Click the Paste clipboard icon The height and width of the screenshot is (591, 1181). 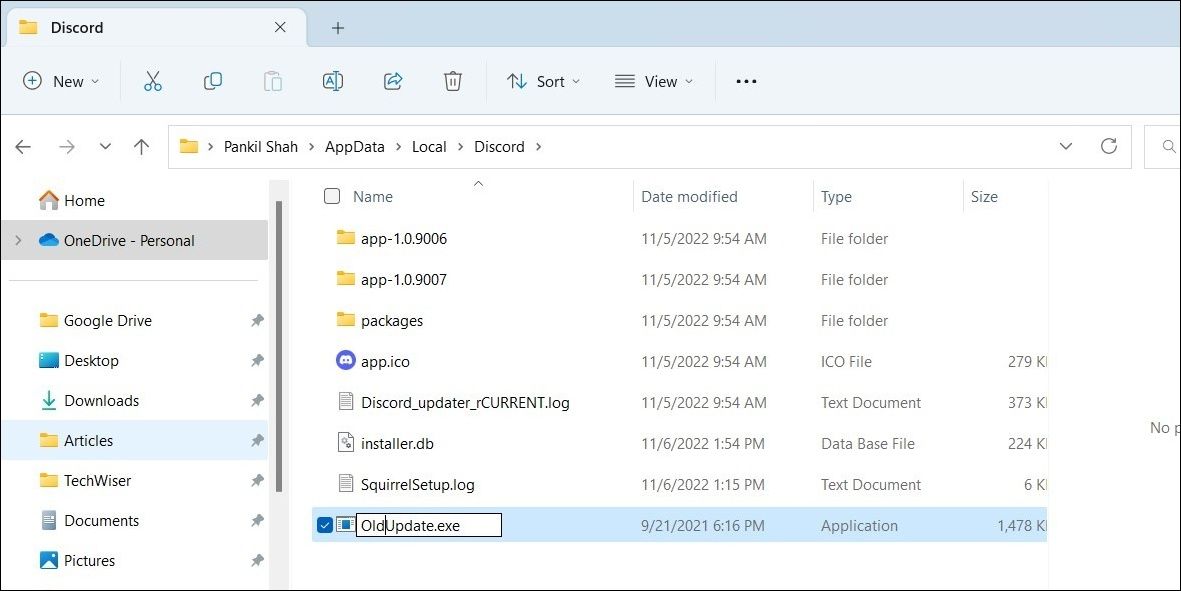click(x=273, y=81)
